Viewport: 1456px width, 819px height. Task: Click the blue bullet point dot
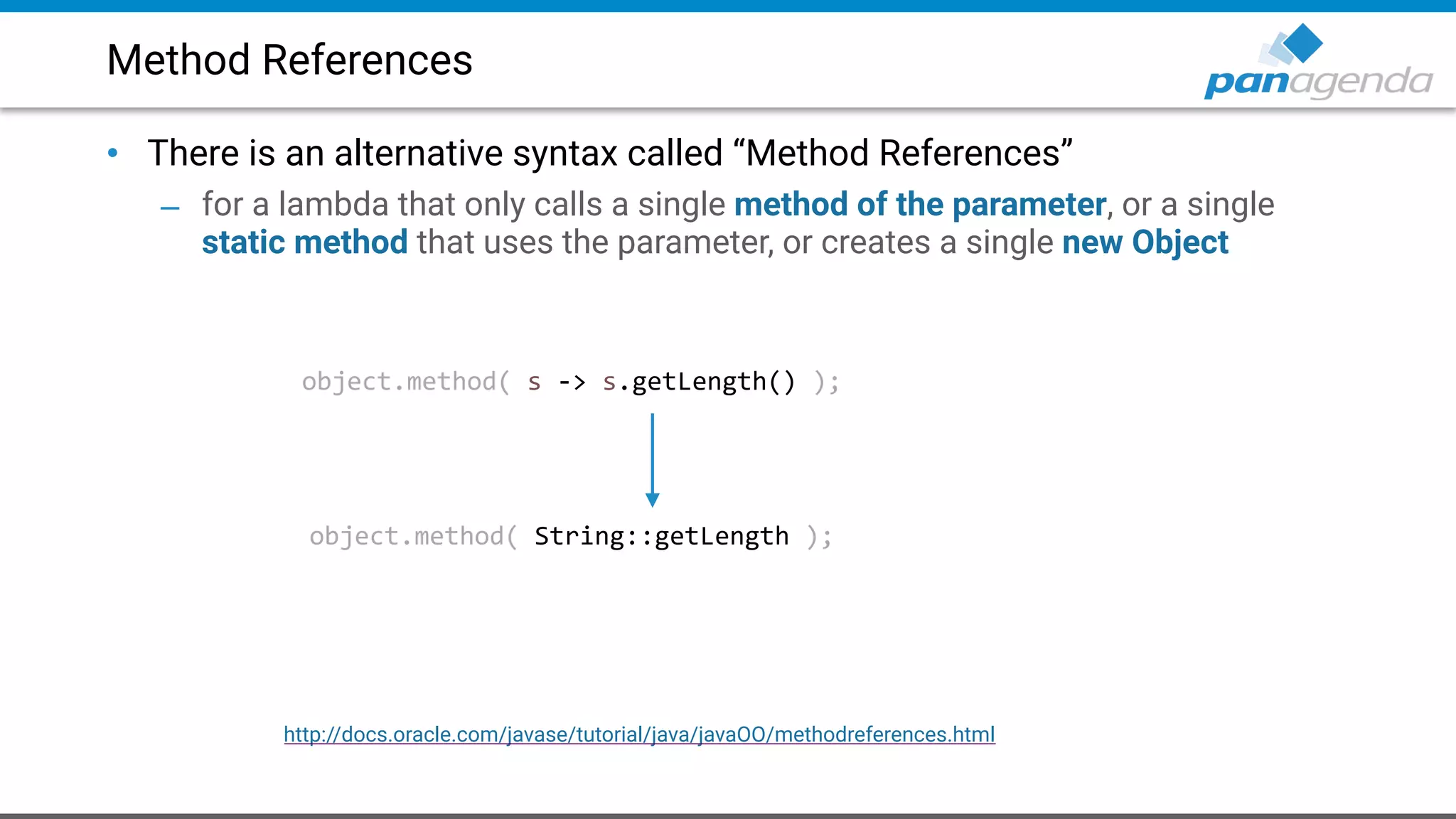point(112,153)
